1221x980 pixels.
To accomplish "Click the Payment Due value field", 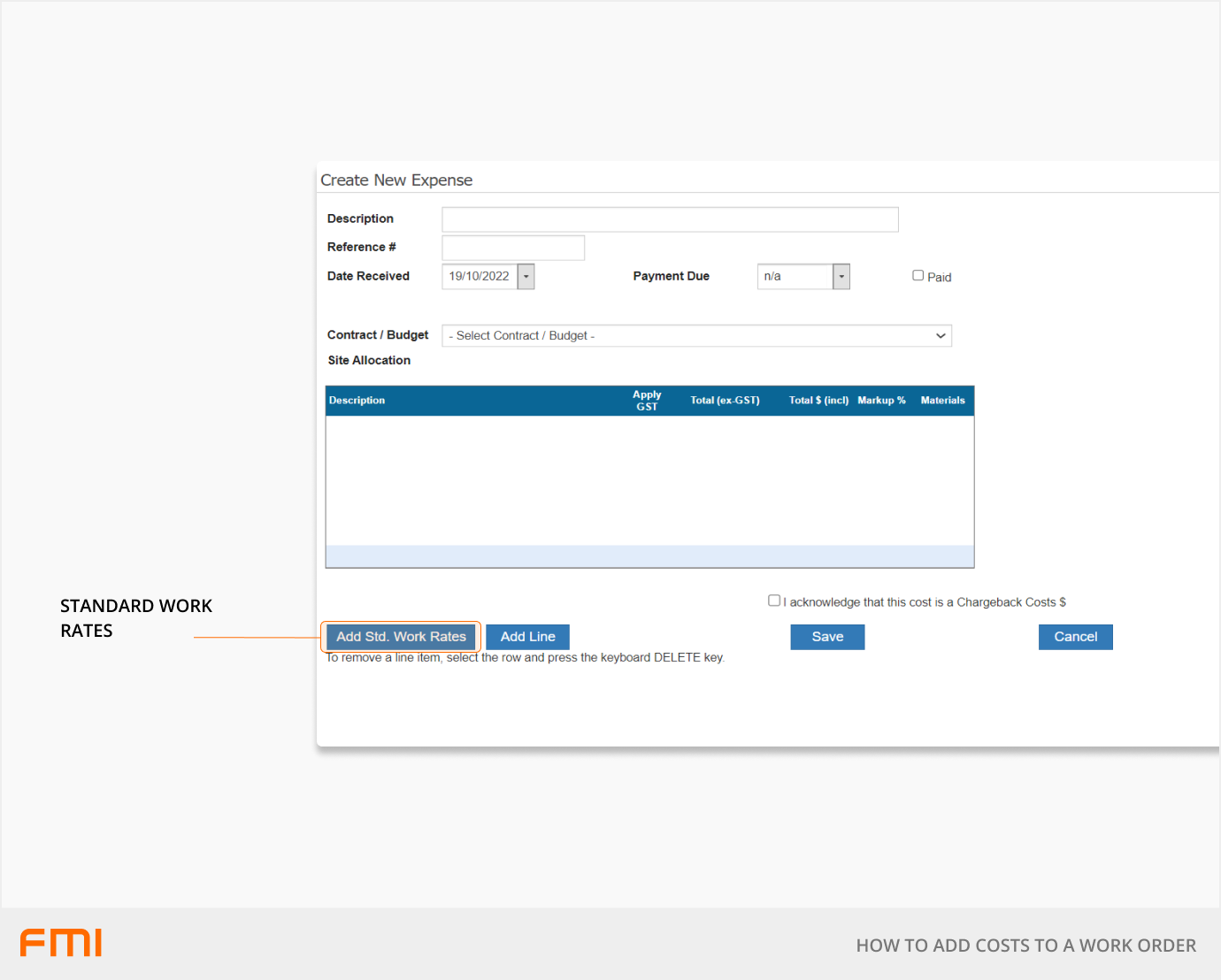I will (795, 277).
